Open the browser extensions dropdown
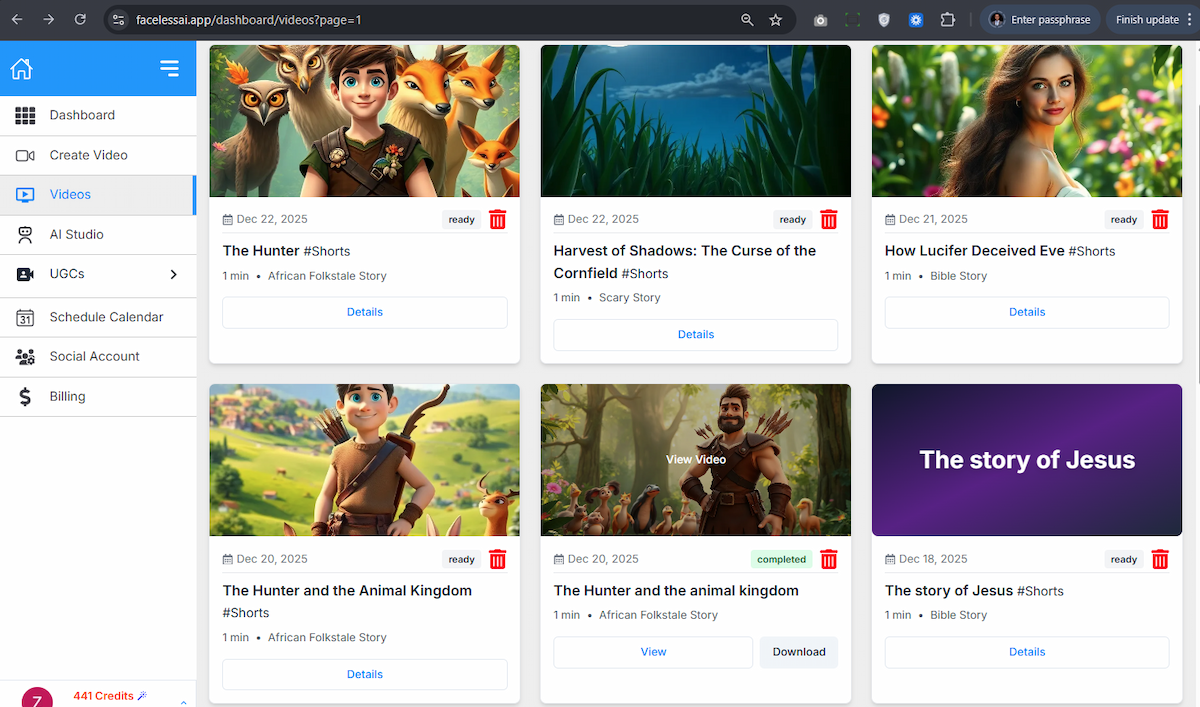 pyautogui.click(x=947, y=19)
